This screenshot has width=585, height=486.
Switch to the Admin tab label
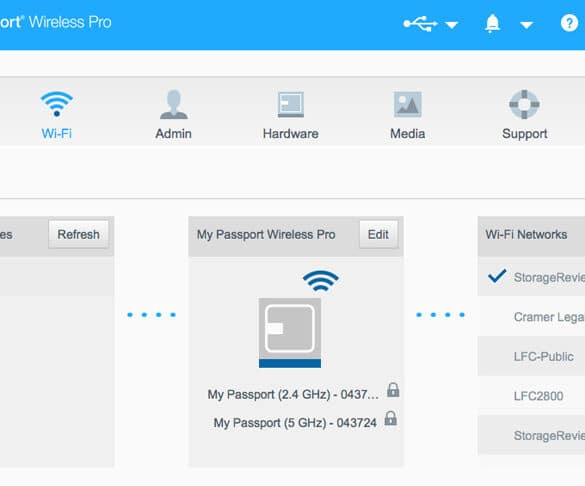(173, 134)
